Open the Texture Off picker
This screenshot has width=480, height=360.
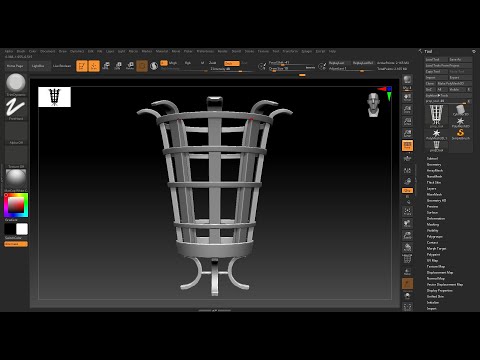[x=16, y=157]
